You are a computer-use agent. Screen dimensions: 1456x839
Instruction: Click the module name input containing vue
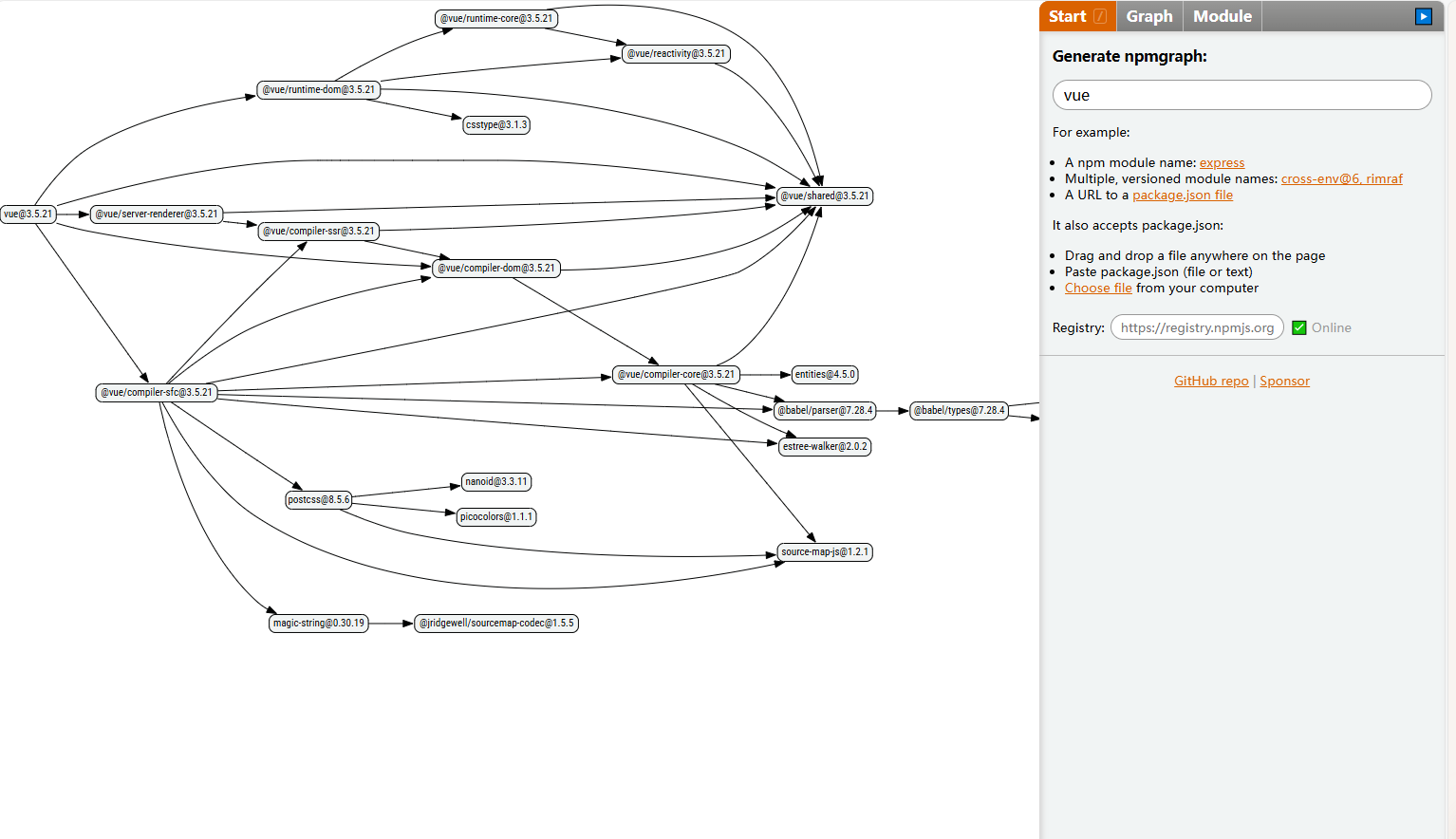pos(1241,95)
